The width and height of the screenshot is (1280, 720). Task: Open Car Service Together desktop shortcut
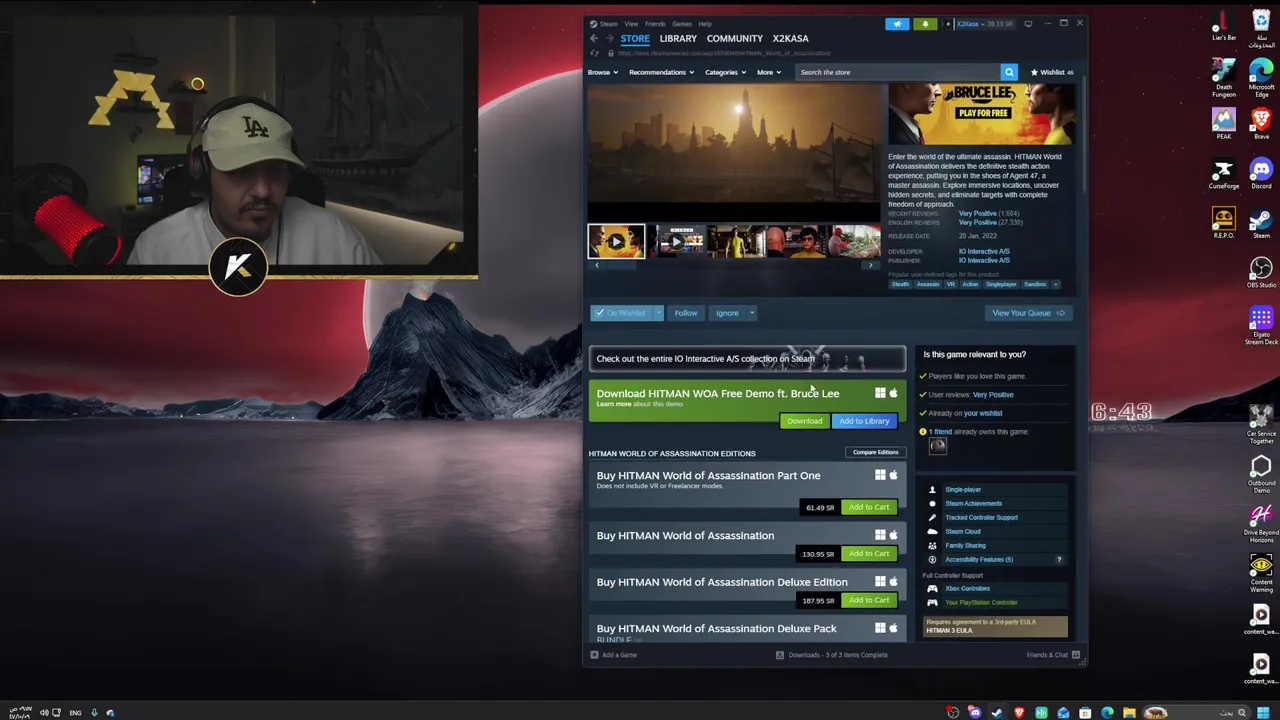(x=1261, y=422)
